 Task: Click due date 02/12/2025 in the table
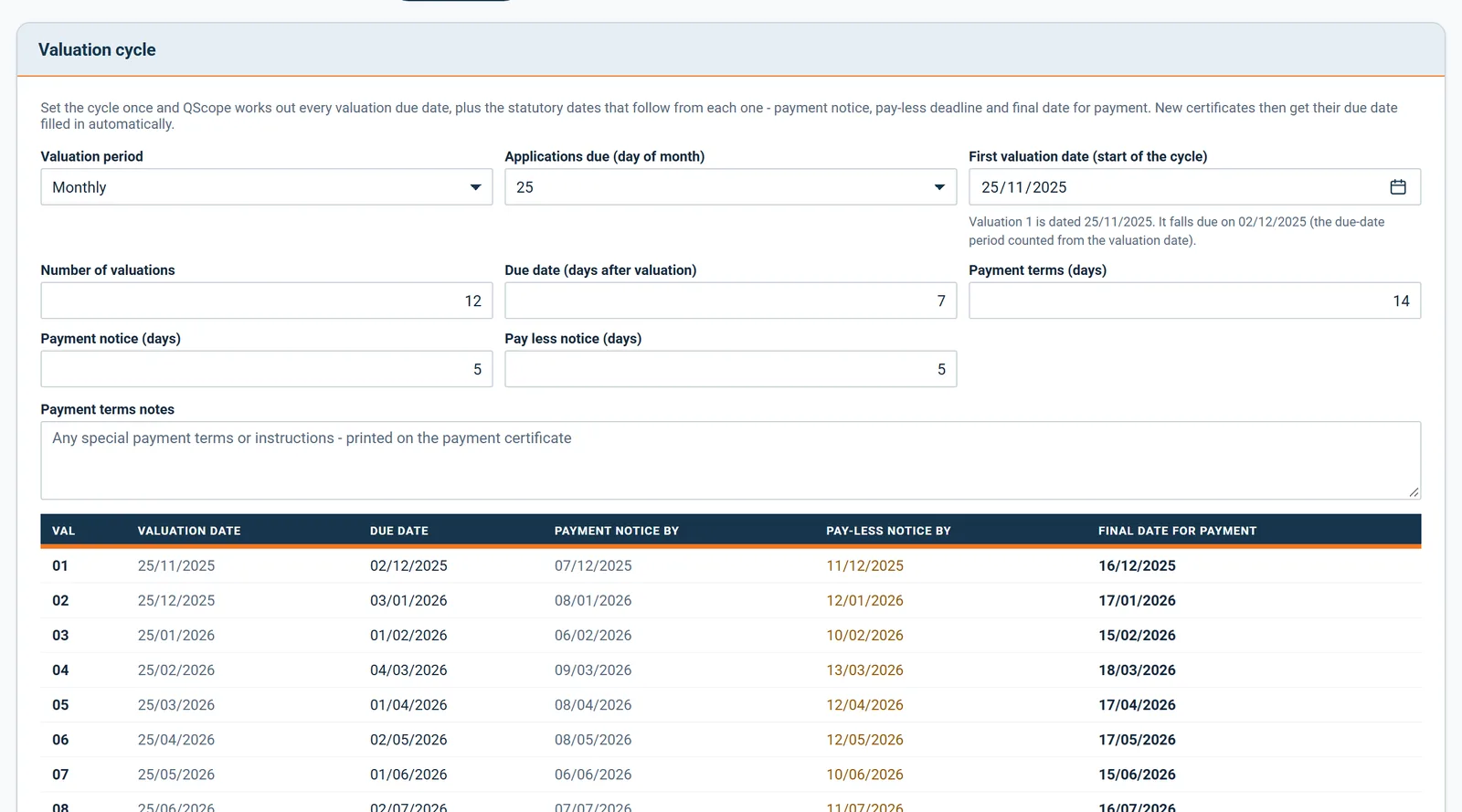[408, 566]
